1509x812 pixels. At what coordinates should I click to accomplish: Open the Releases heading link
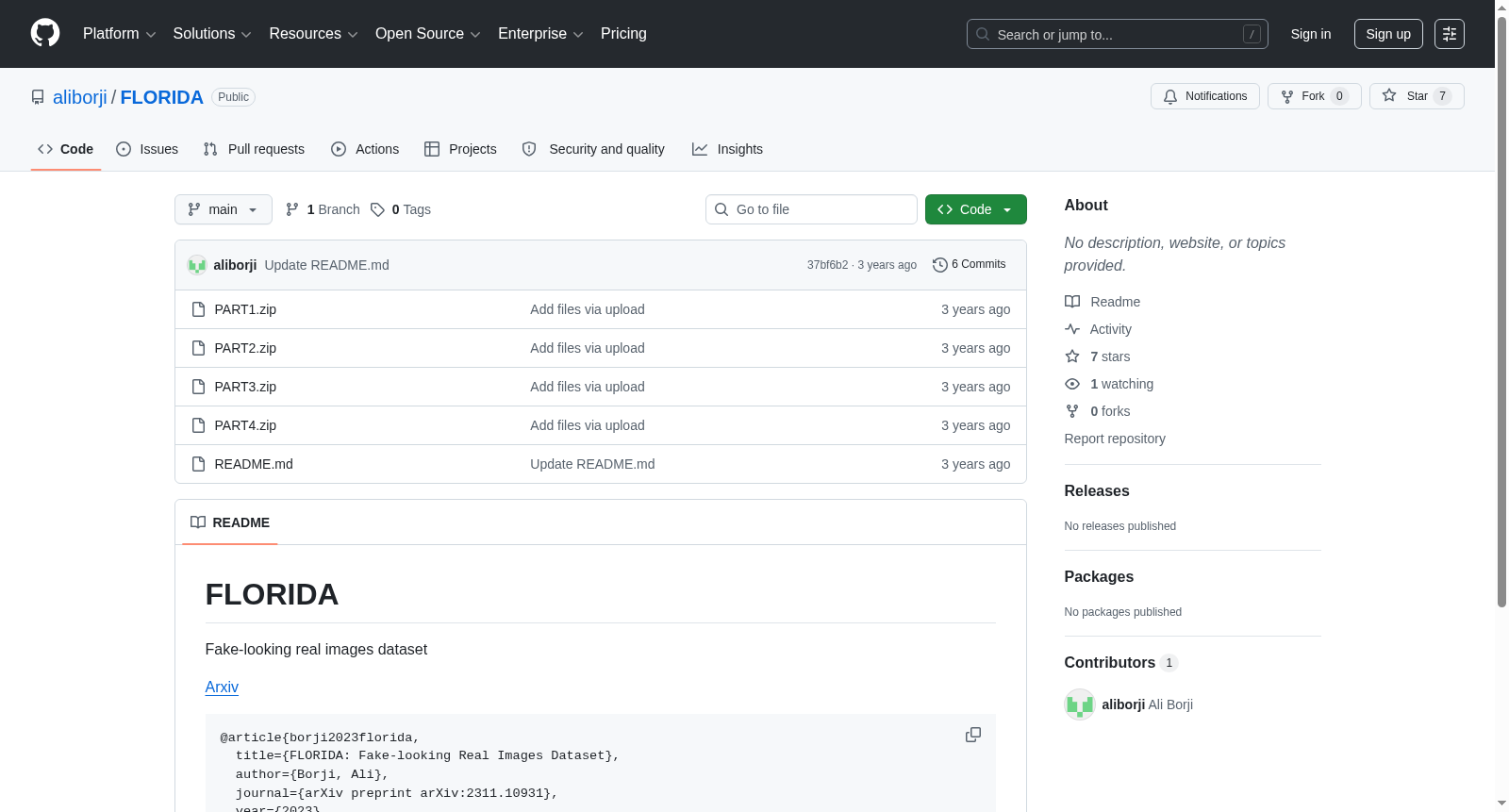tap(1097, 491)
